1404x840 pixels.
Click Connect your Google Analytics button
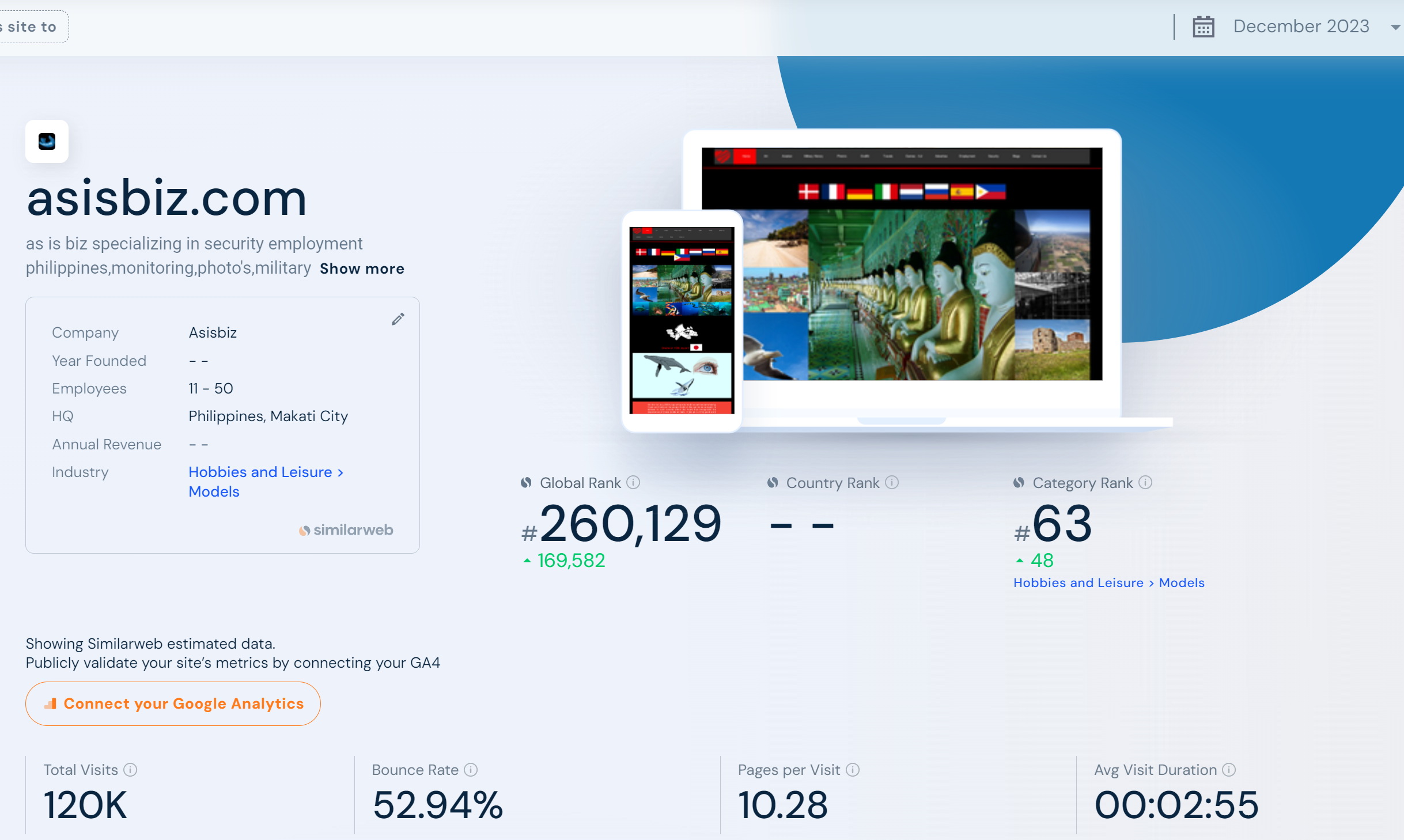click(x=173, y=703)
